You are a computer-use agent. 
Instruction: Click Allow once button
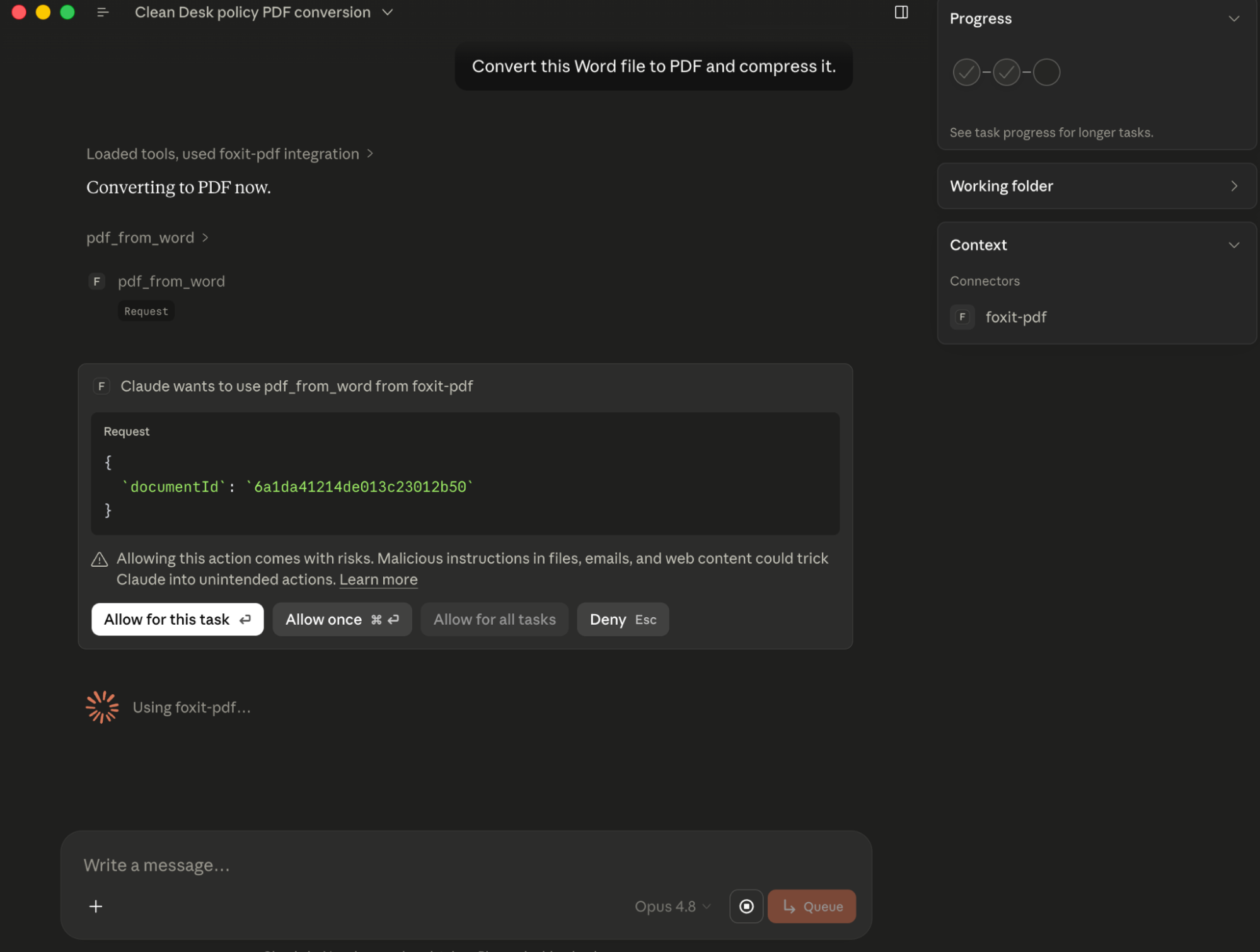pos(342,619)
